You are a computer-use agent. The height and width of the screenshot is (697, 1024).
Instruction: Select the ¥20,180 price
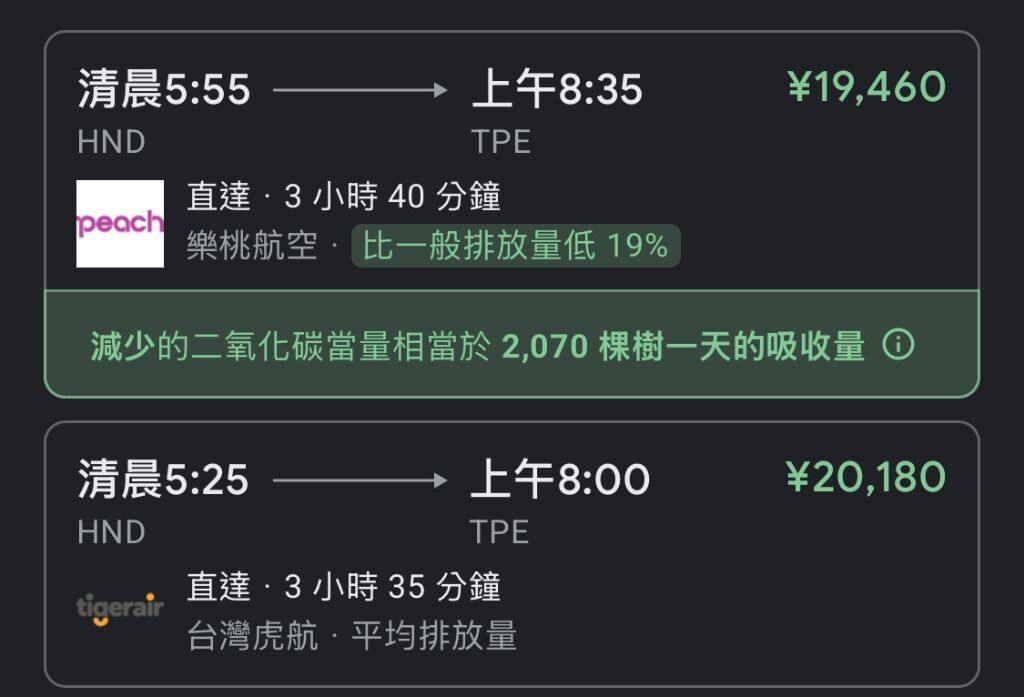[866, 477]
